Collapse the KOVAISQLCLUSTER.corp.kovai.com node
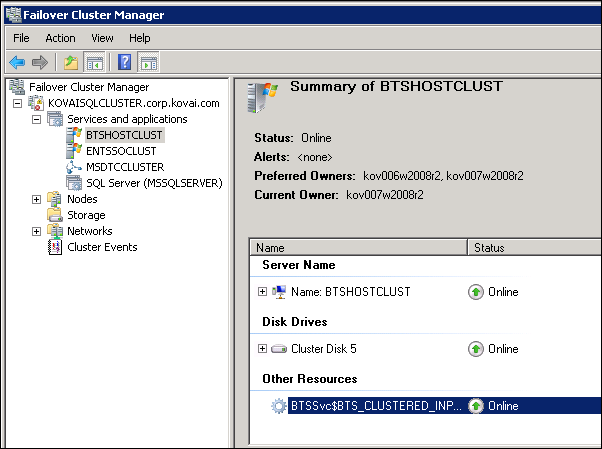The image size is (602, 449). tap(17, 103)
